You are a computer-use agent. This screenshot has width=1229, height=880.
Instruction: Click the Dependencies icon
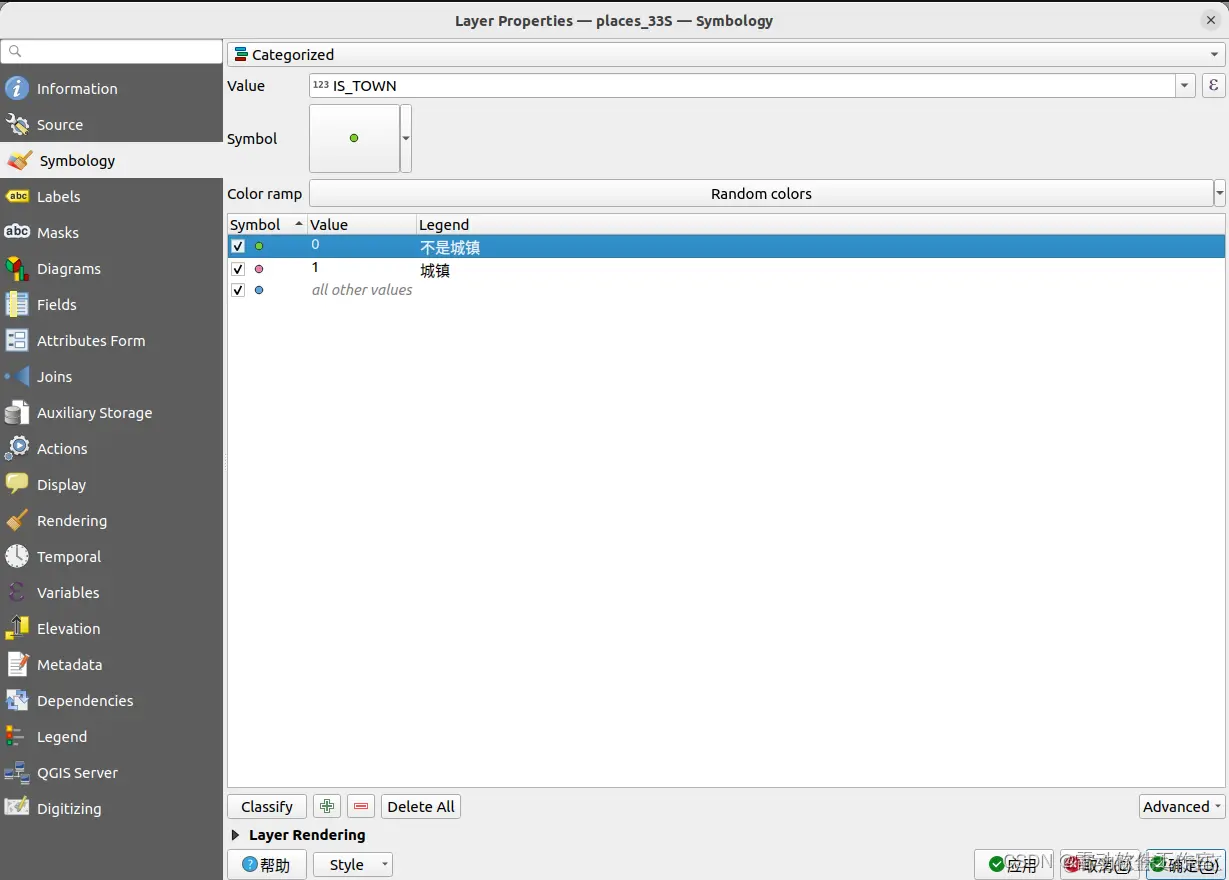pos(17,700)
